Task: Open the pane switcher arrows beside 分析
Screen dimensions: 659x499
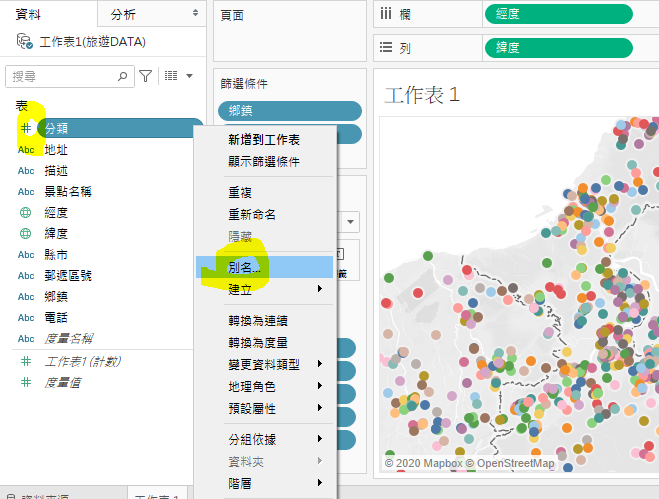Action: tap(195, 13)
